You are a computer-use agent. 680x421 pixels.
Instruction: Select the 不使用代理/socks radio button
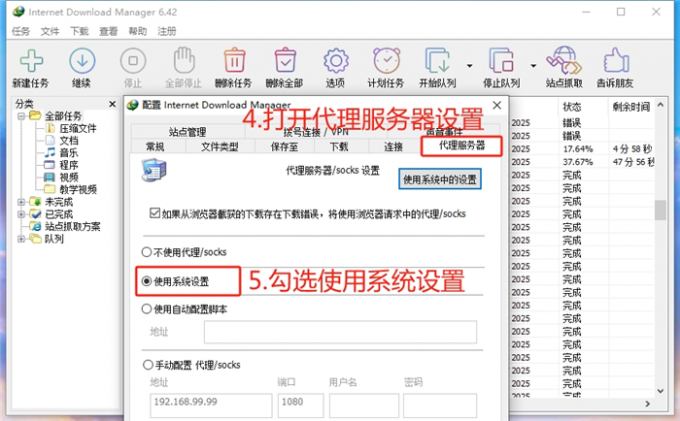click(147, 252)
